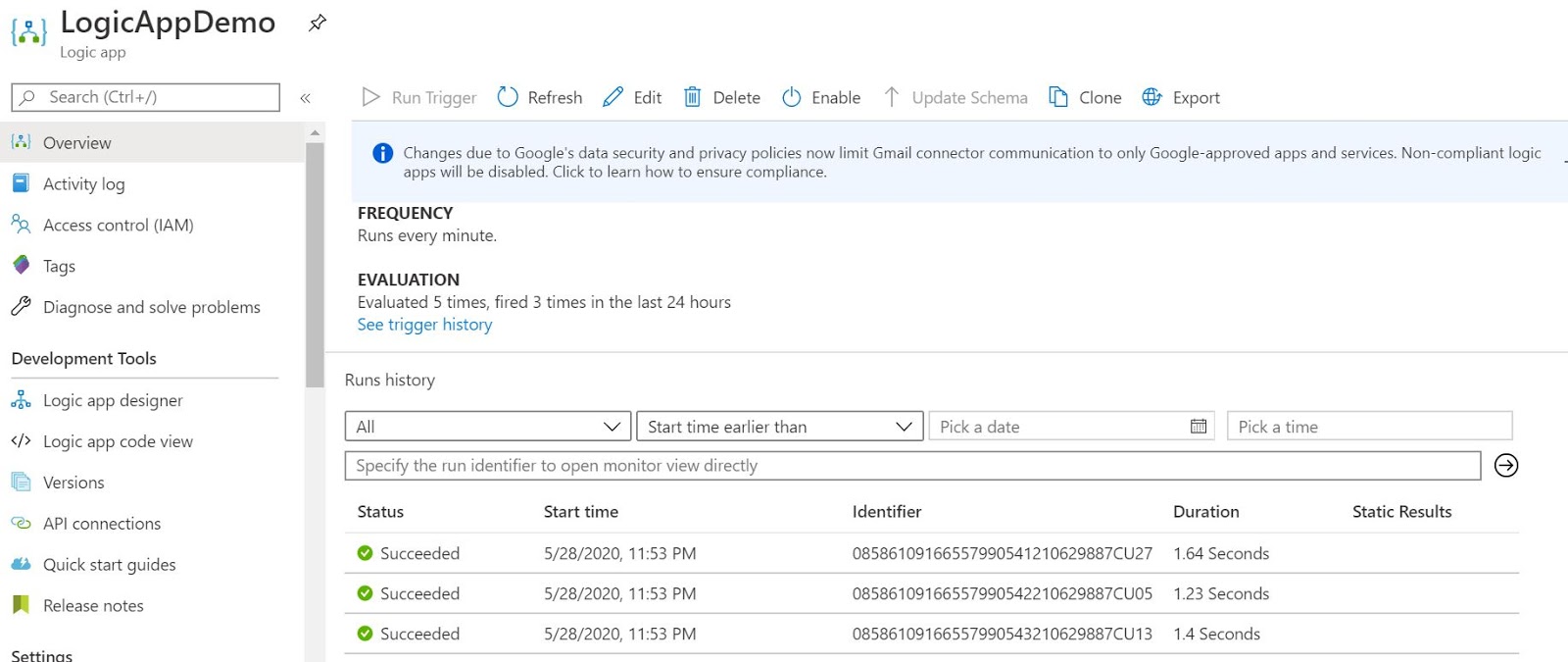Click the Update Schema arrow icon

point(891,97)
